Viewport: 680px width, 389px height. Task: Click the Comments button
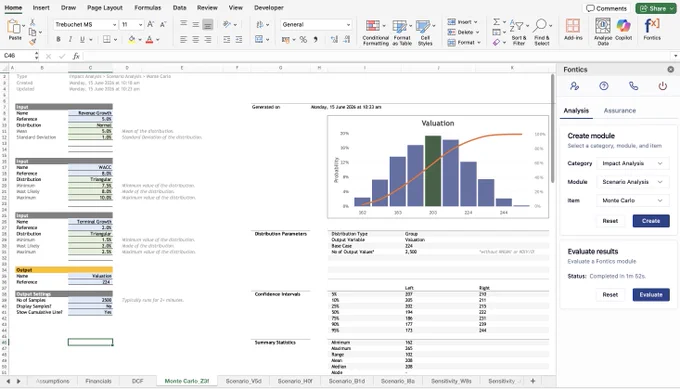[606, 8]
